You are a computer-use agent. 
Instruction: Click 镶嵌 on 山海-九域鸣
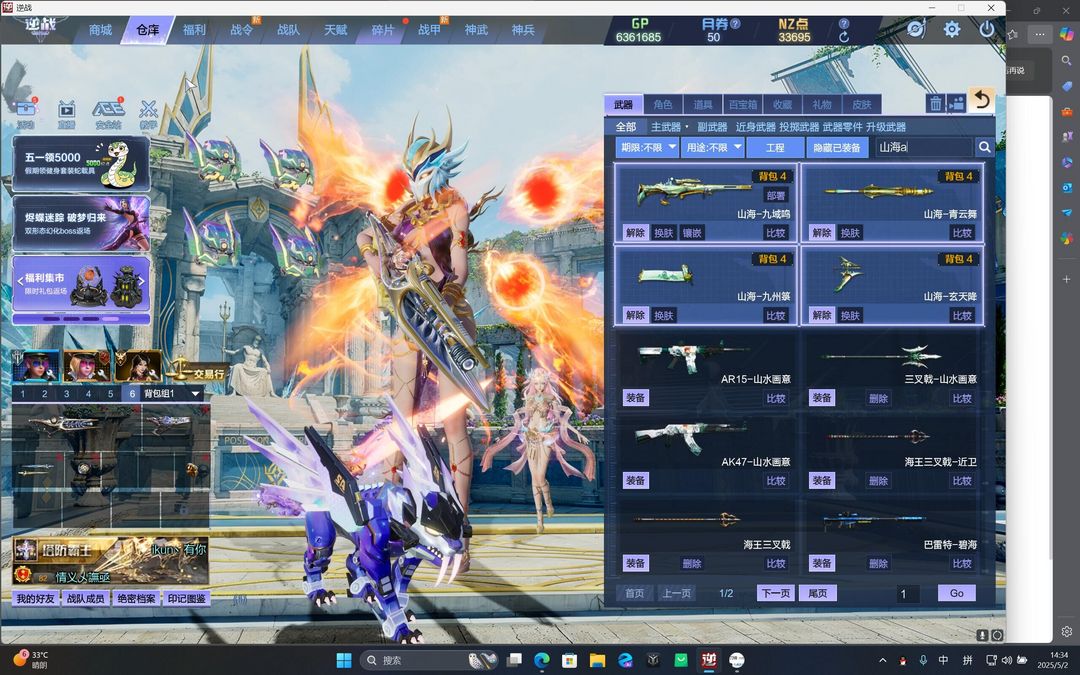tap(692, 233)
